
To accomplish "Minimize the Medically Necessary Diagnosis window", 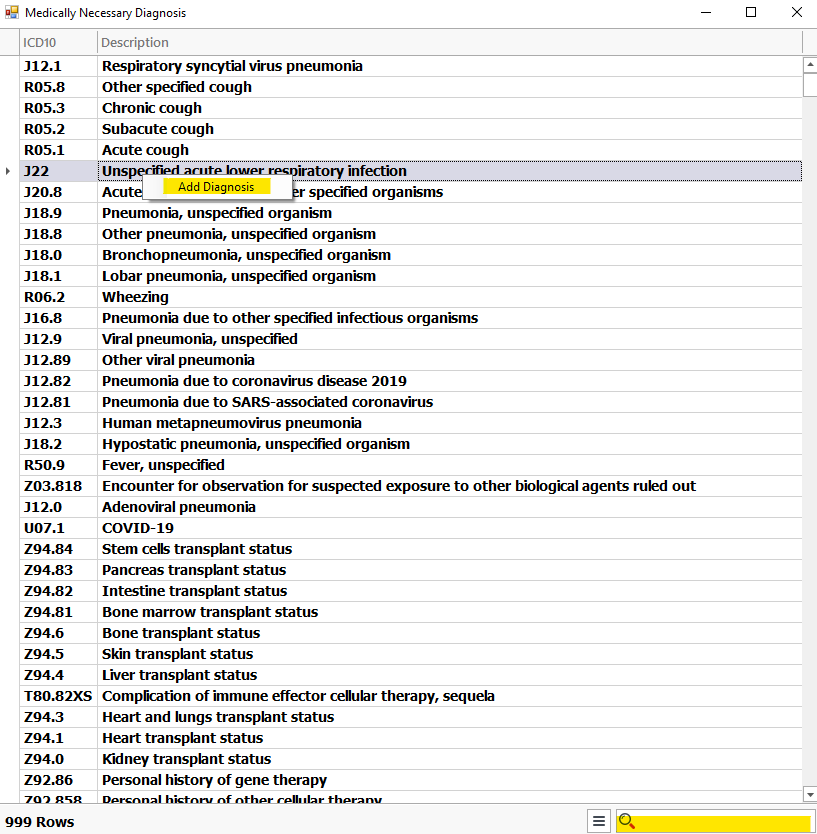I will (706, 12).
